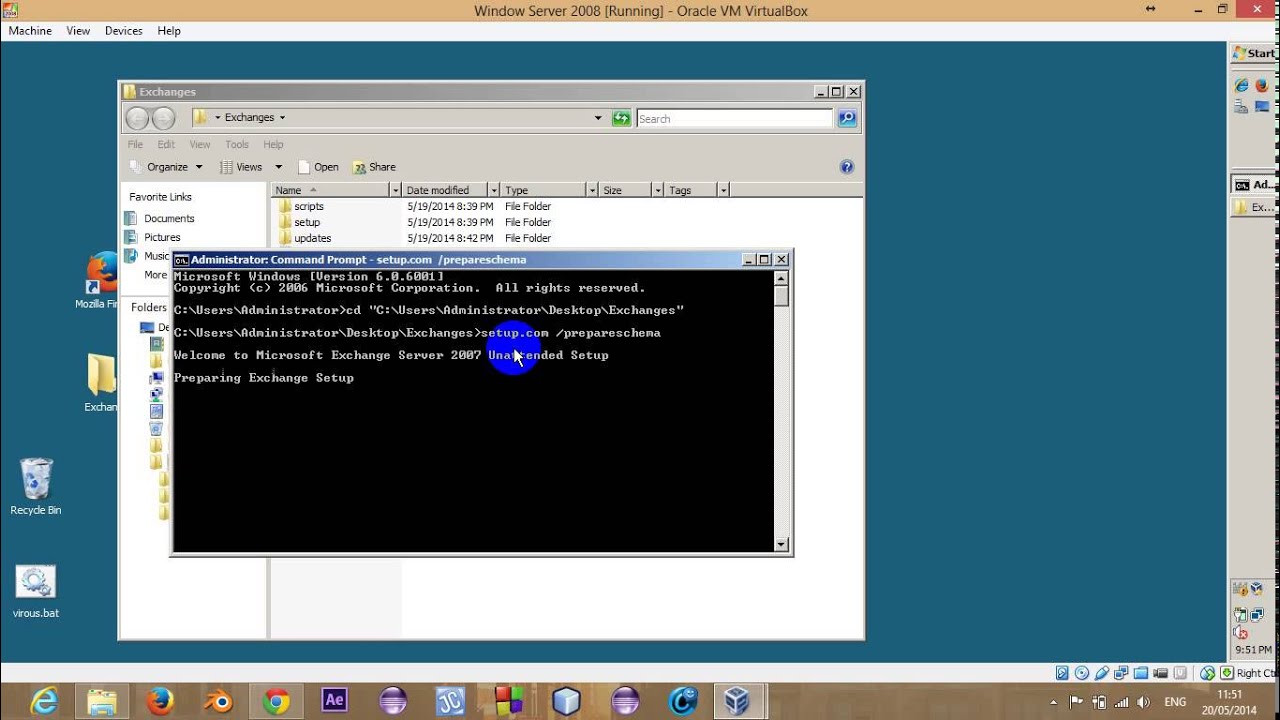Screen dimensions: 1280x720
Task: Click Open button in Explorer toolbar
Action: tap(317, 167)
